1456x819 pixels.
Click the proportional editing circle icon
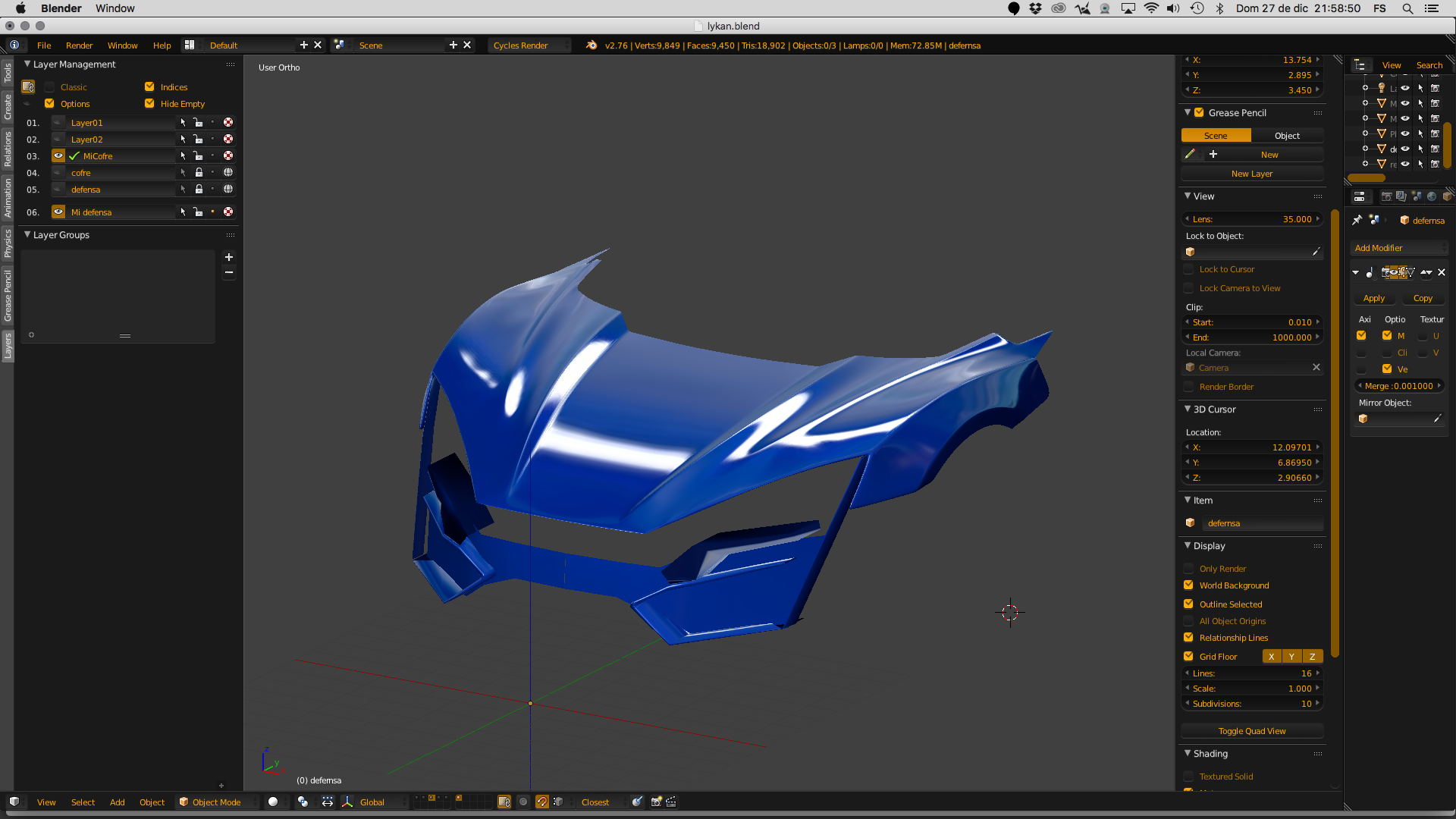coord(523,802)
